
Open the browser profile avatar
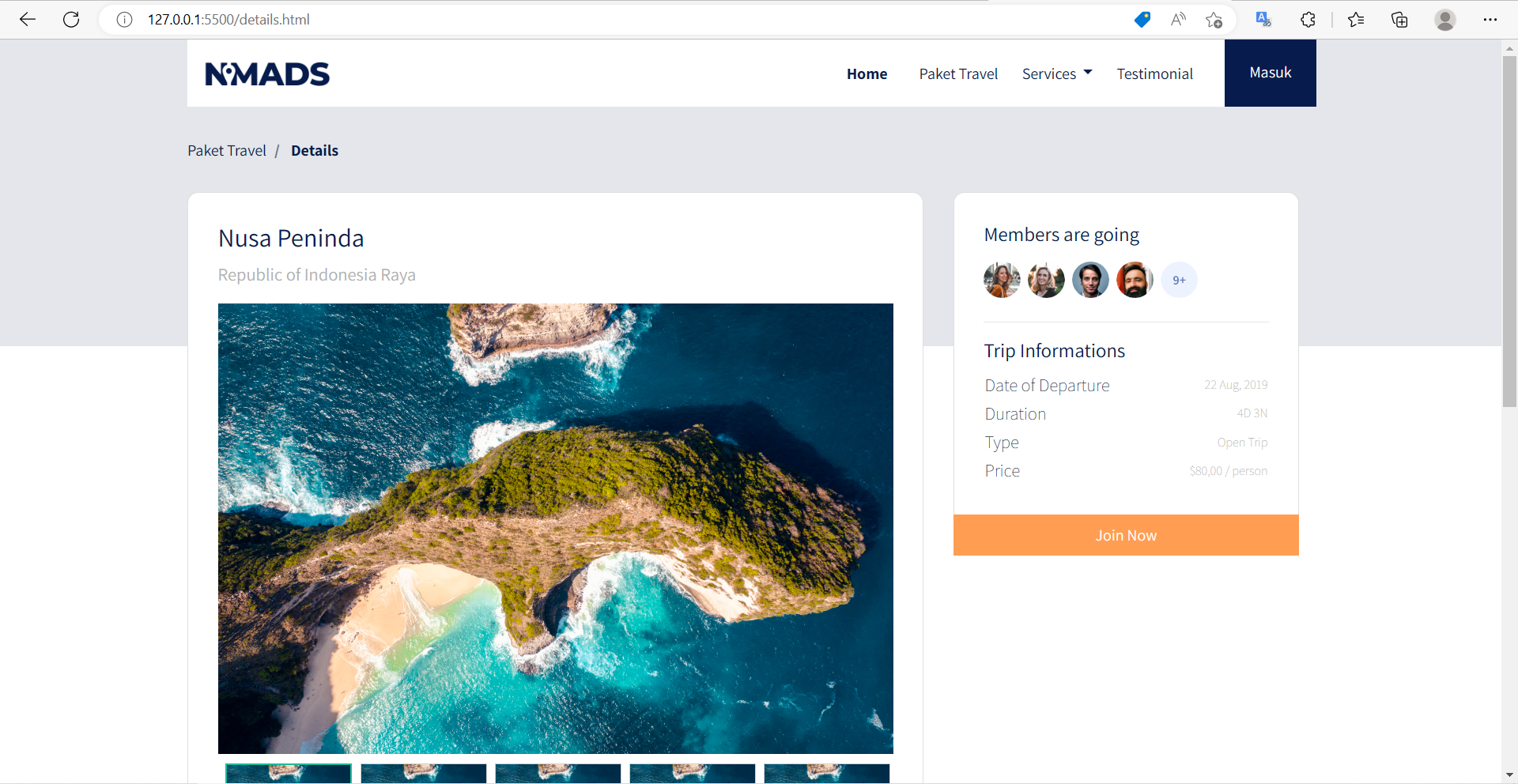[1445, 20]
